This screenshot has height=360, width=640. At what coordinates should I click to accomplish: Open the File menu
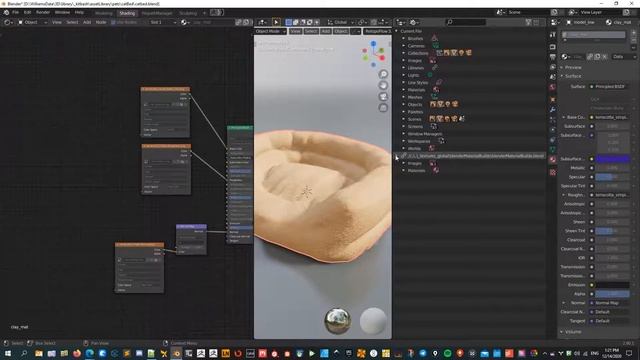[15, 12]
